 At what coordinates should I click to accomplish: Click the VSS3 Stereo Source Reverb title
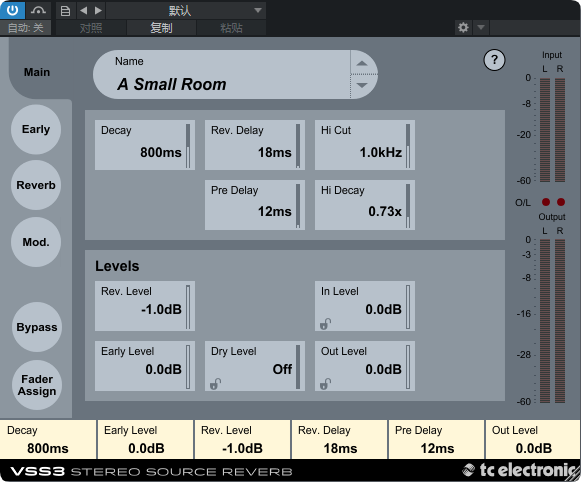pyautogui.click(x=151, y=472)
